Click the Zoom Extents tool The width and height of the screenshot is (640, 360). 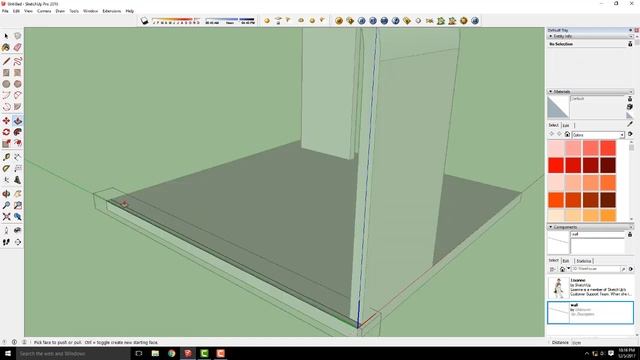pyautogui.click(x=6, y=217)
